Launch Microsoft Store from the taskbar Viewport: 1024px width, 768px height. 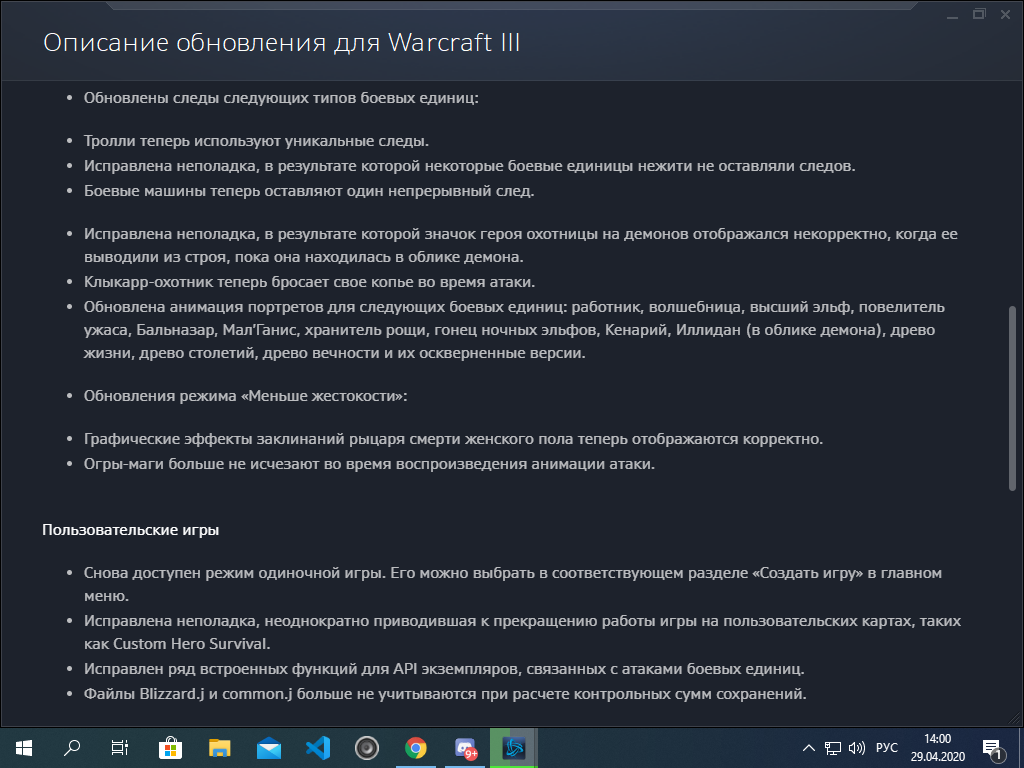pos(170,748)
